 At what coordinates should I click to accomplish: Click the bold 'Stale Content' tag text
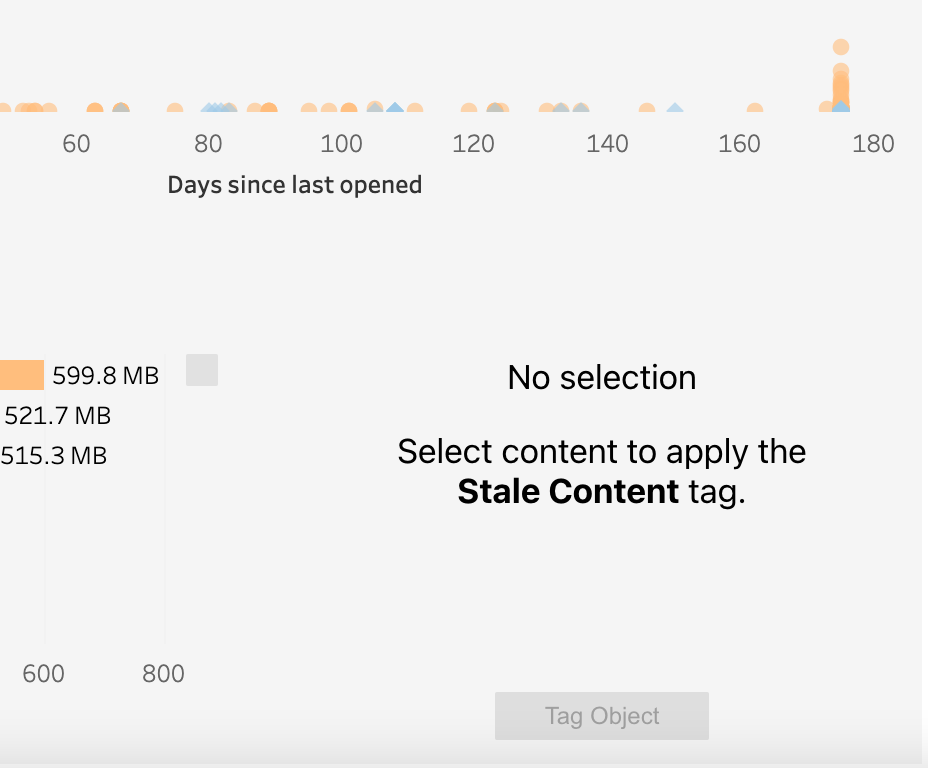[x=568, y=492]
